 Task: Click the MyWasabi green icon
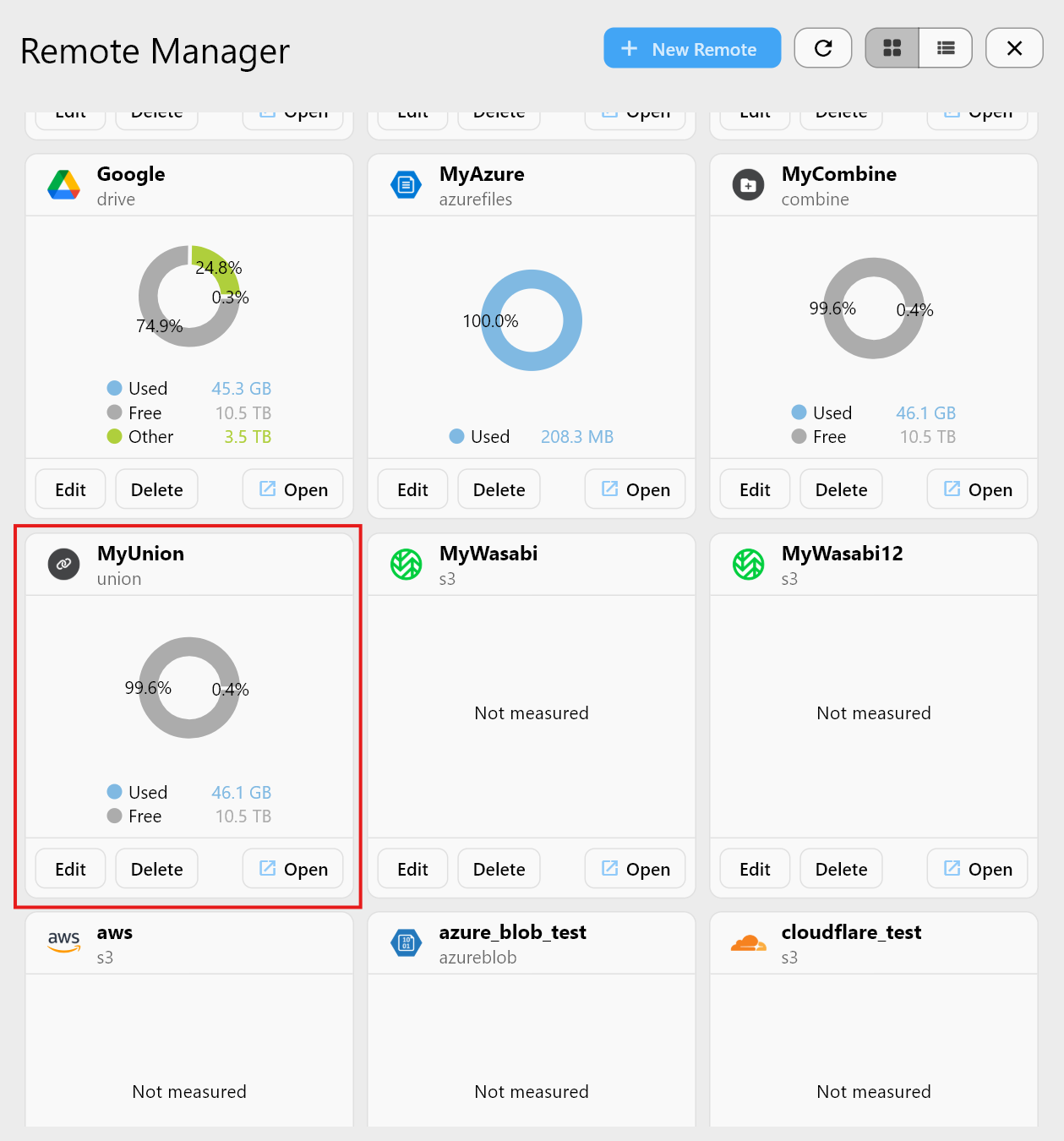tap(406, 564)
